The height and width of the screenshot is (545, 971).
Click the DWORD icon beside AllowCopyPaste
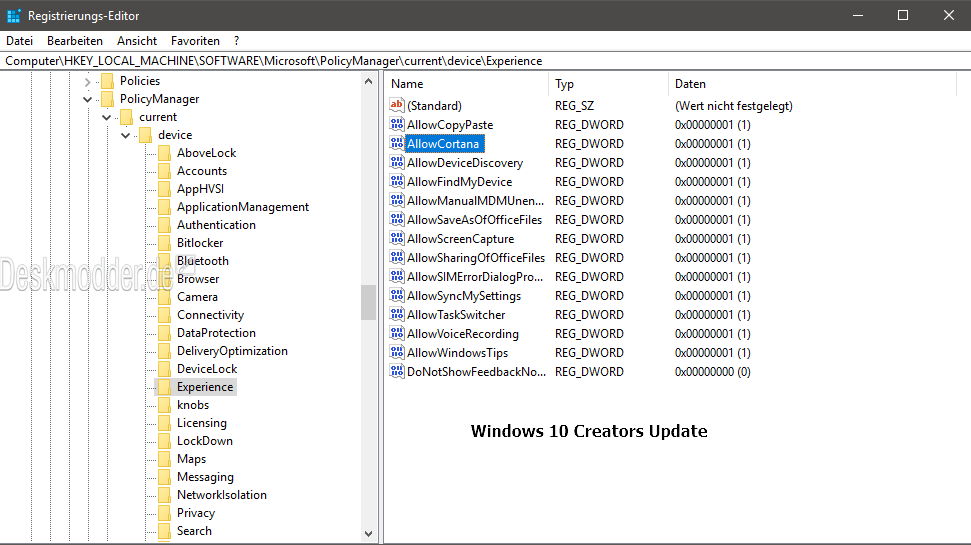(x=397, y=124)
